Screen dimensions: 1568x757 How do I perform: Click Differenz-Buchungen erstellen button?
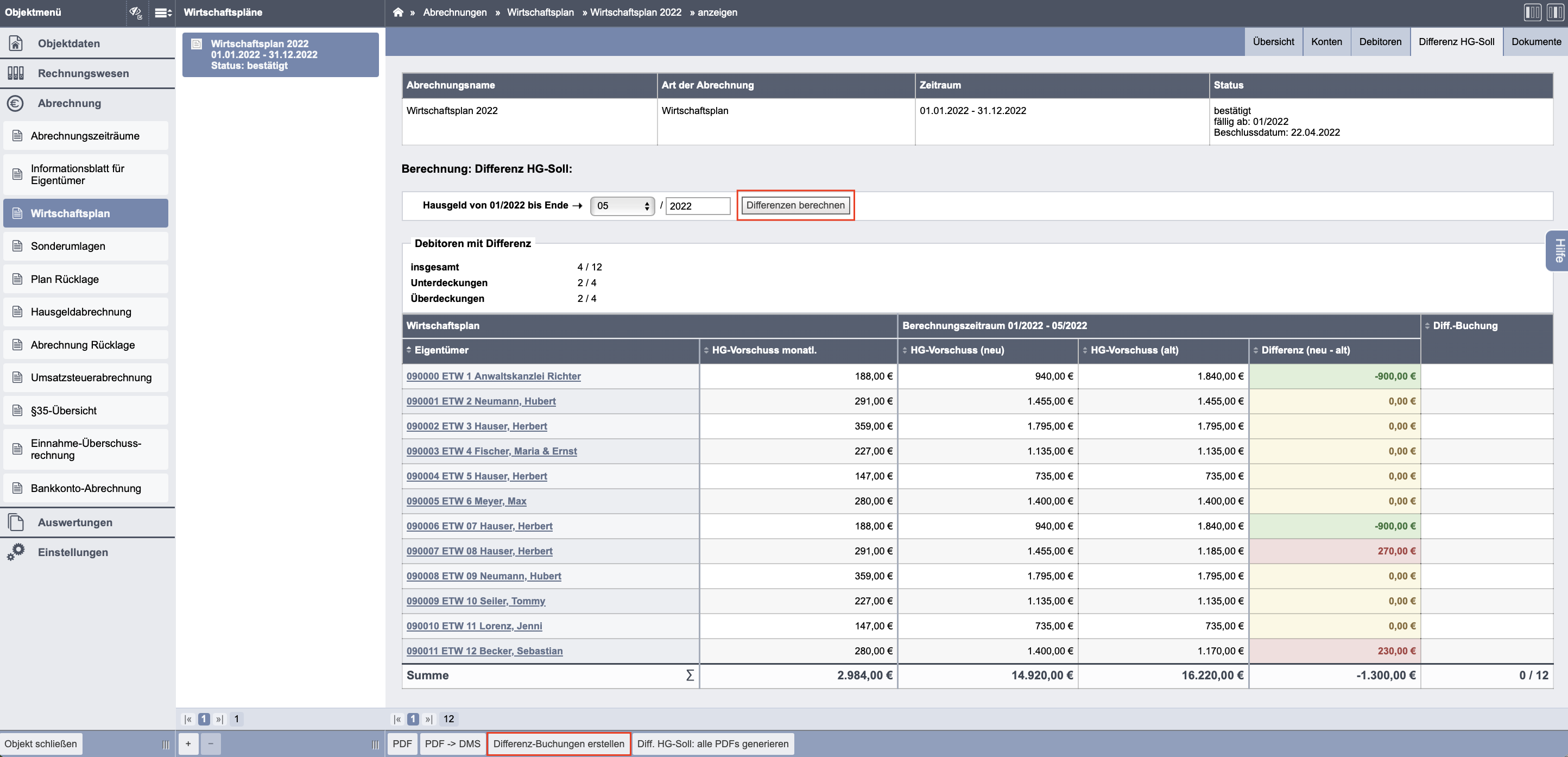tap(558, 743)
